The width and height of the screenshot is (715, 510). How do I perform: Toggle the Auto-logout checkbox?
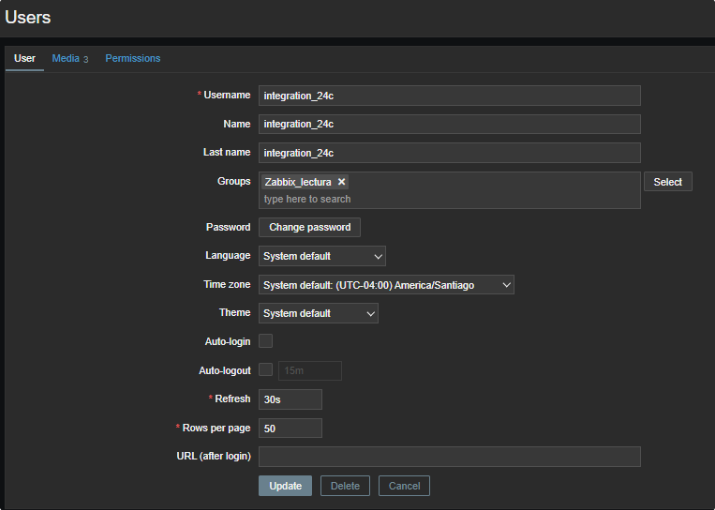[x=266, y=370]
